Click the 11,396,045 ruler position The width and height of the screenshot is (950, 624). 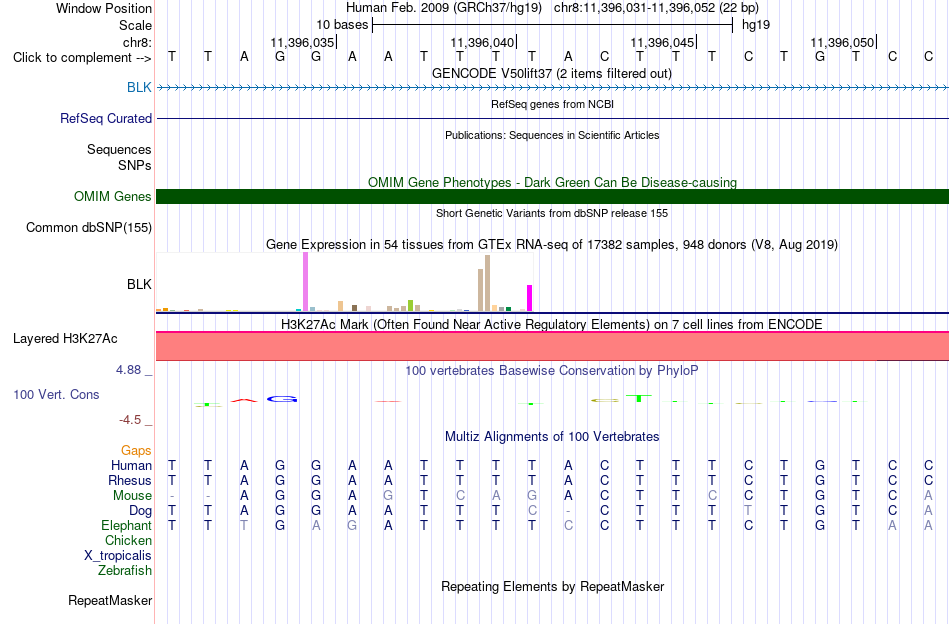pos(662,42)
